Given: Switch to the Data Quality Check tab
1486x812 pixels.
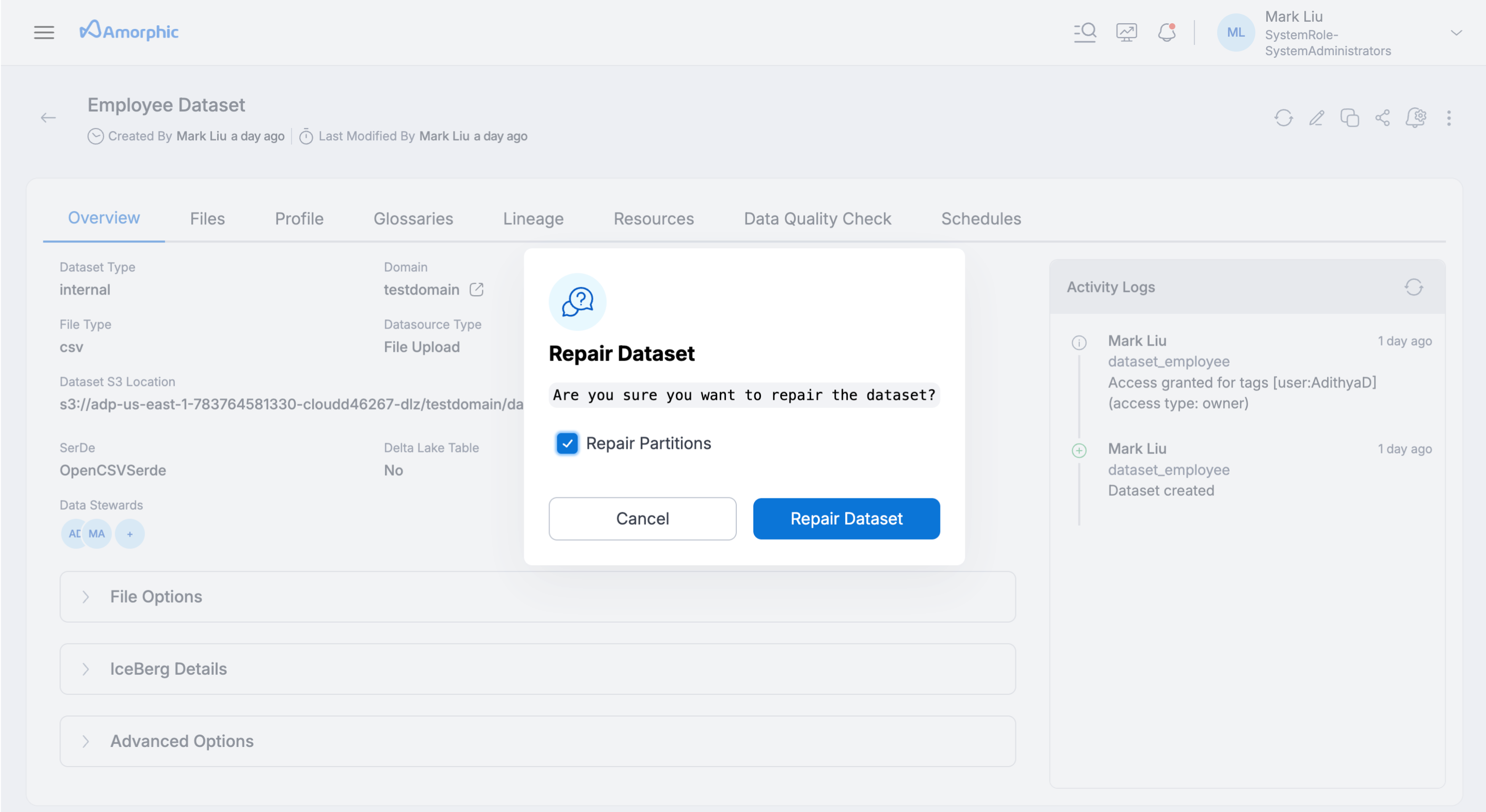Looking at the screenshot, I should [817, 219].
